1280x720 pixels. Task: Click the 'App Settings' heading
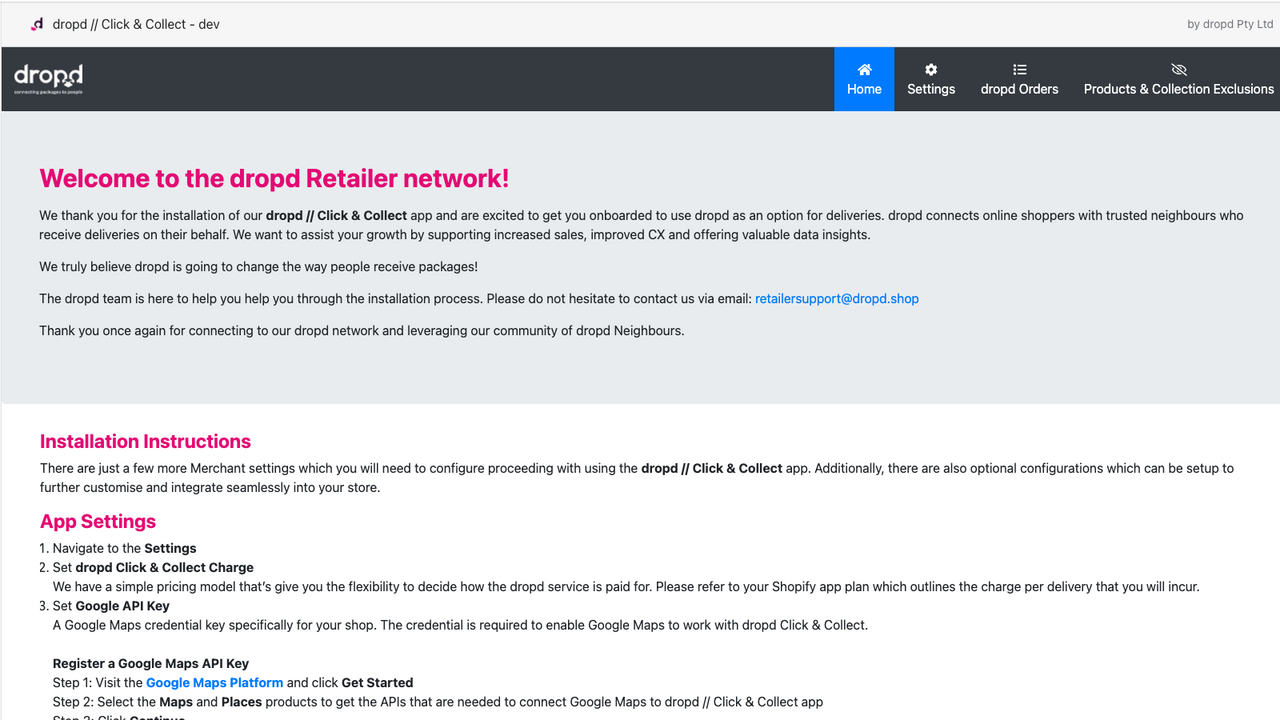98,521
